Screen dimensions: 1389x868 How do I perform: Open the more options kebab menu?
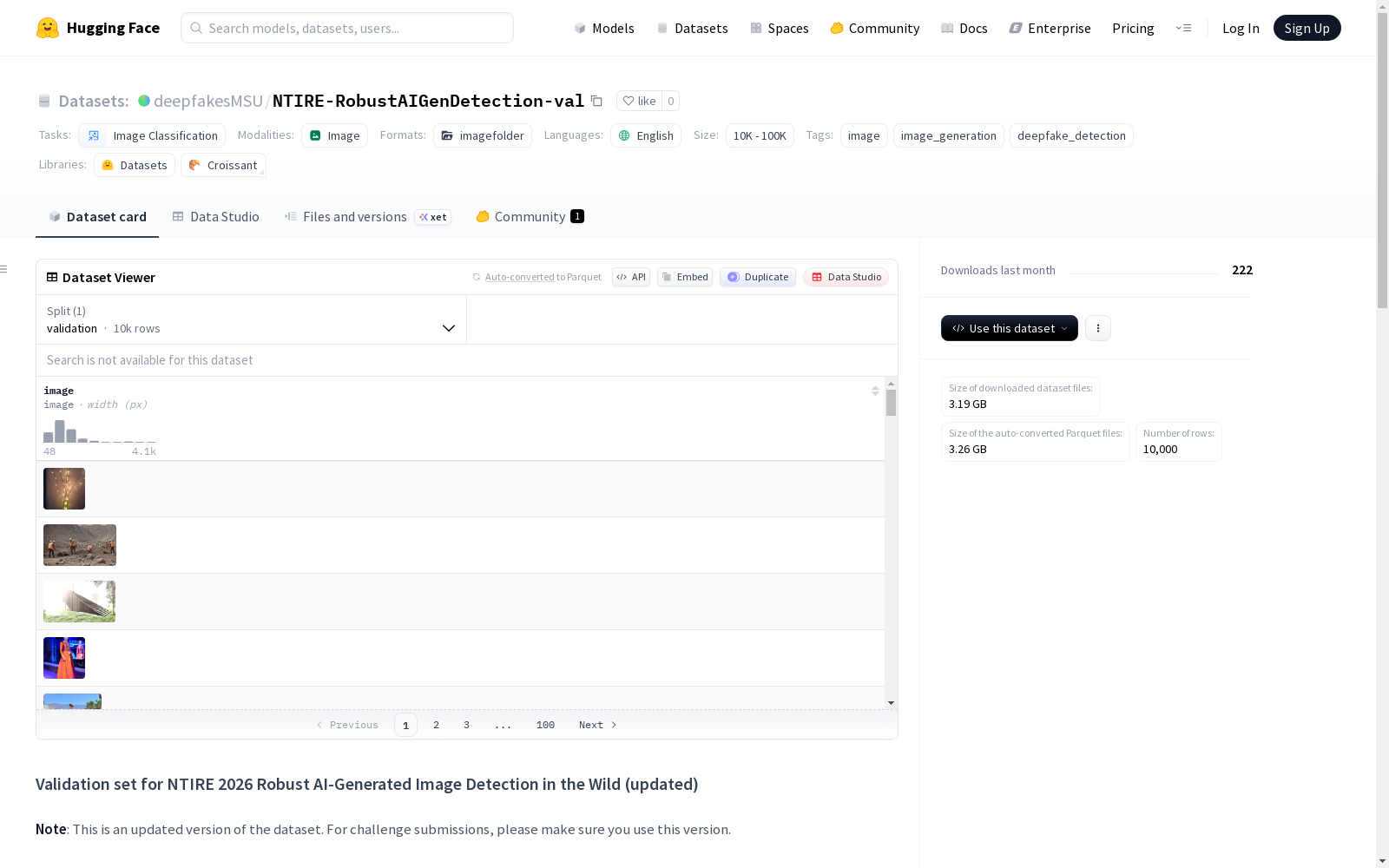[1098, 328]
